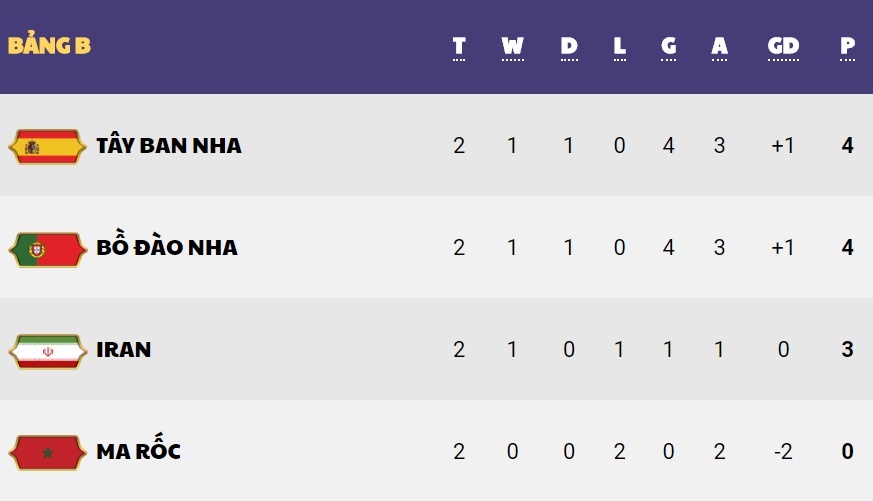Click the D column header
Viewport: 873px width, 501px height.
tap(568, 46)
